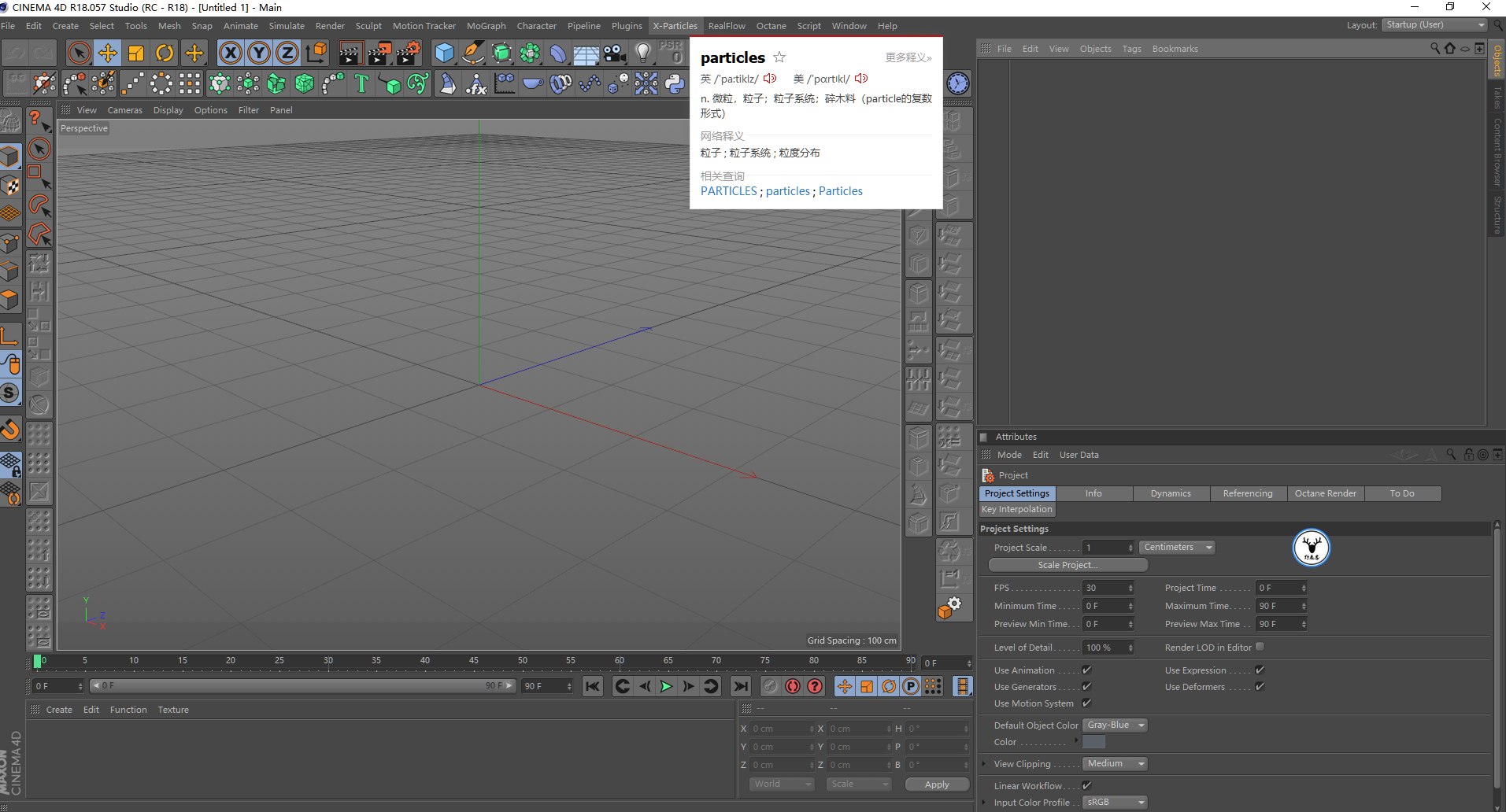Toggle Position keyframe recording
The height and width of the screenshot is (812, 1506).
click(845, 687)
